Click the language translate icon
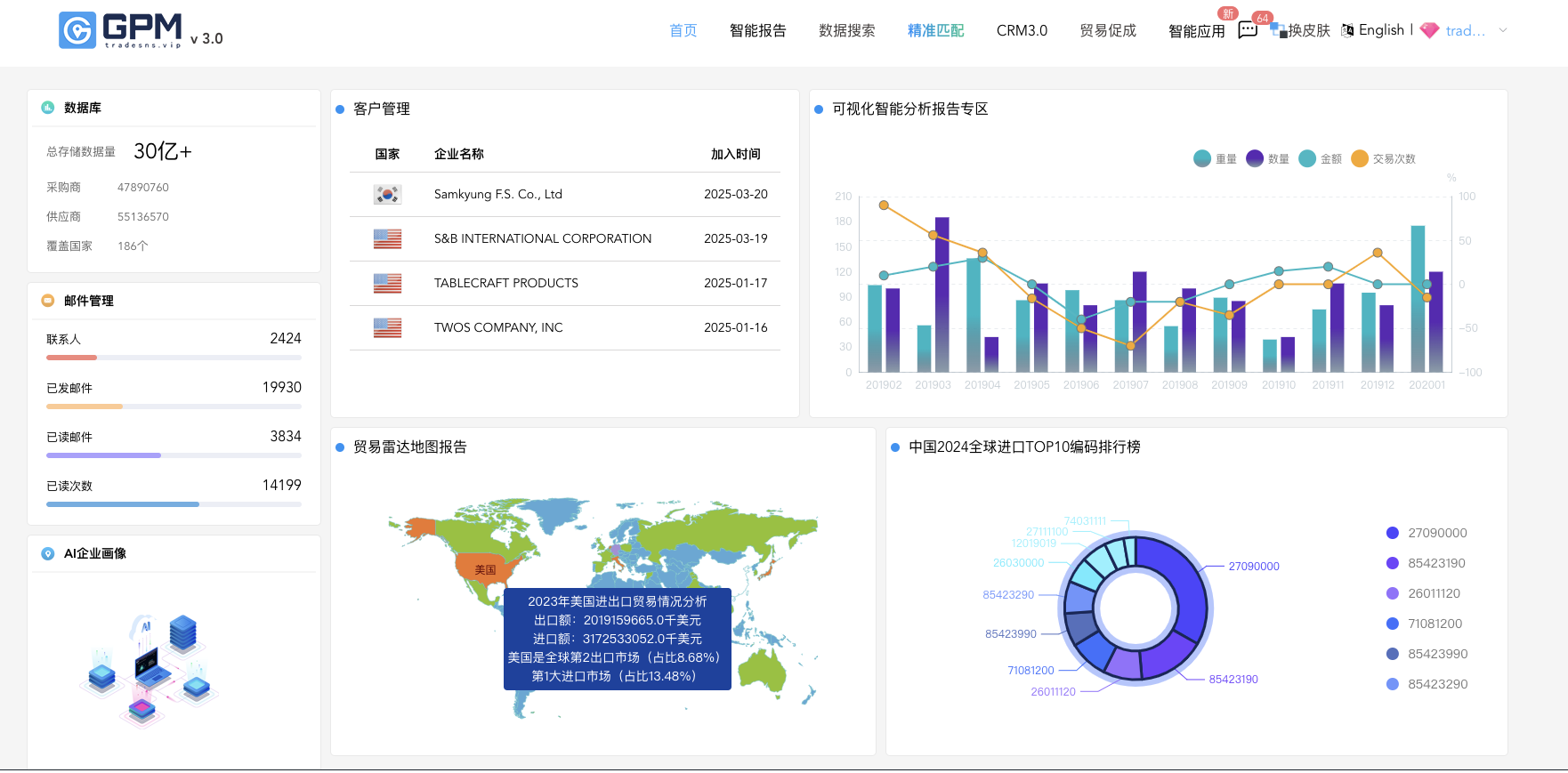1568x773 pixels. coord(1347,30)
